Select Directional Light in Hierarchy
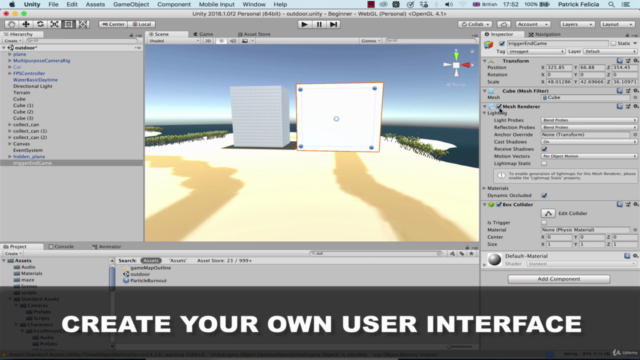This screenshot has height=360, width=640. coord(33,87)
